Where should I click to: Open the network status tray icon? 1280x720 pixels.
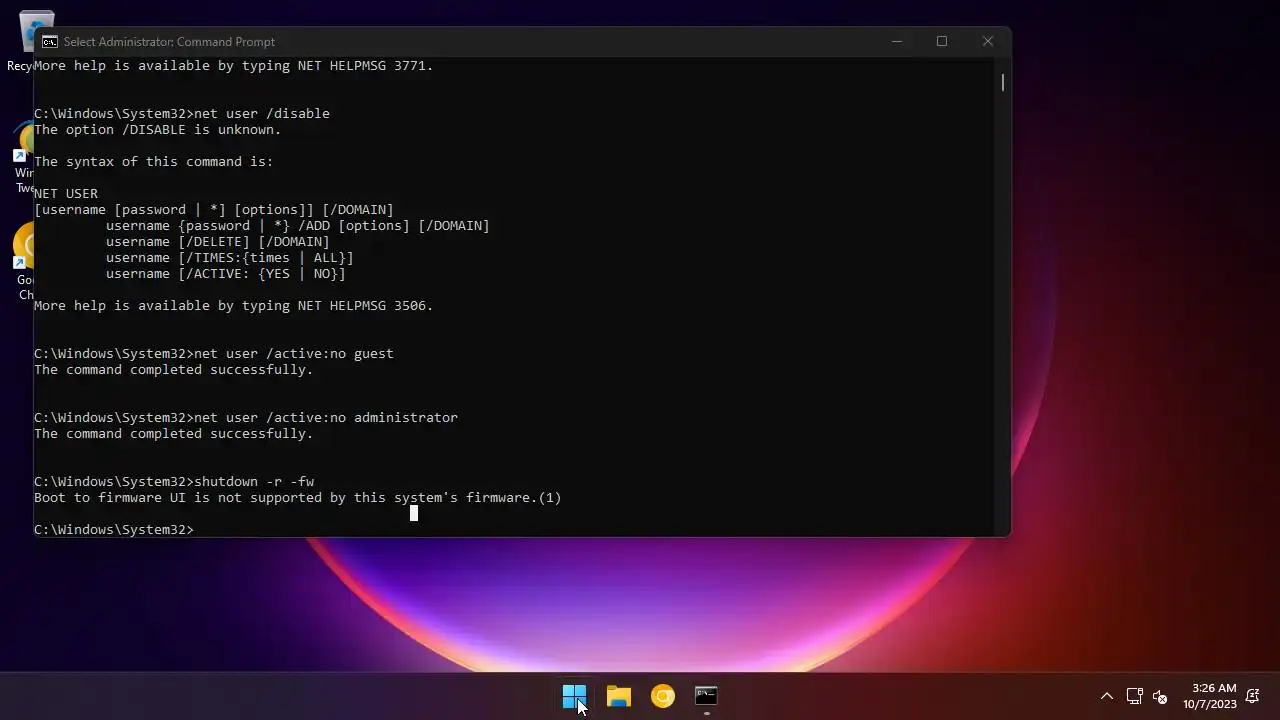tap(1134, 696)
